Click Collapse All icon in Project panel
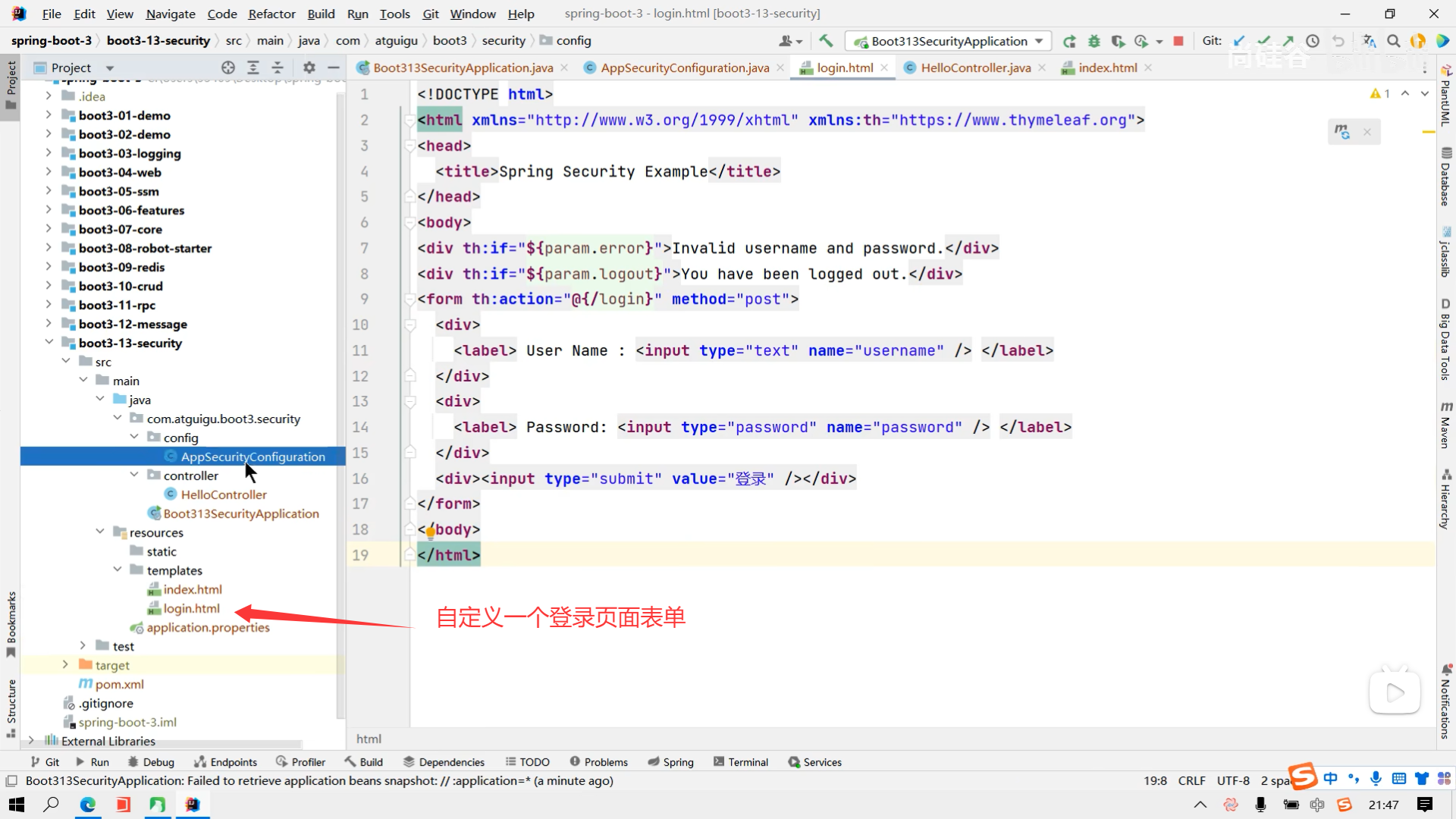Image resolution: width=1456 pixels, height=819 pixels. 278,67
